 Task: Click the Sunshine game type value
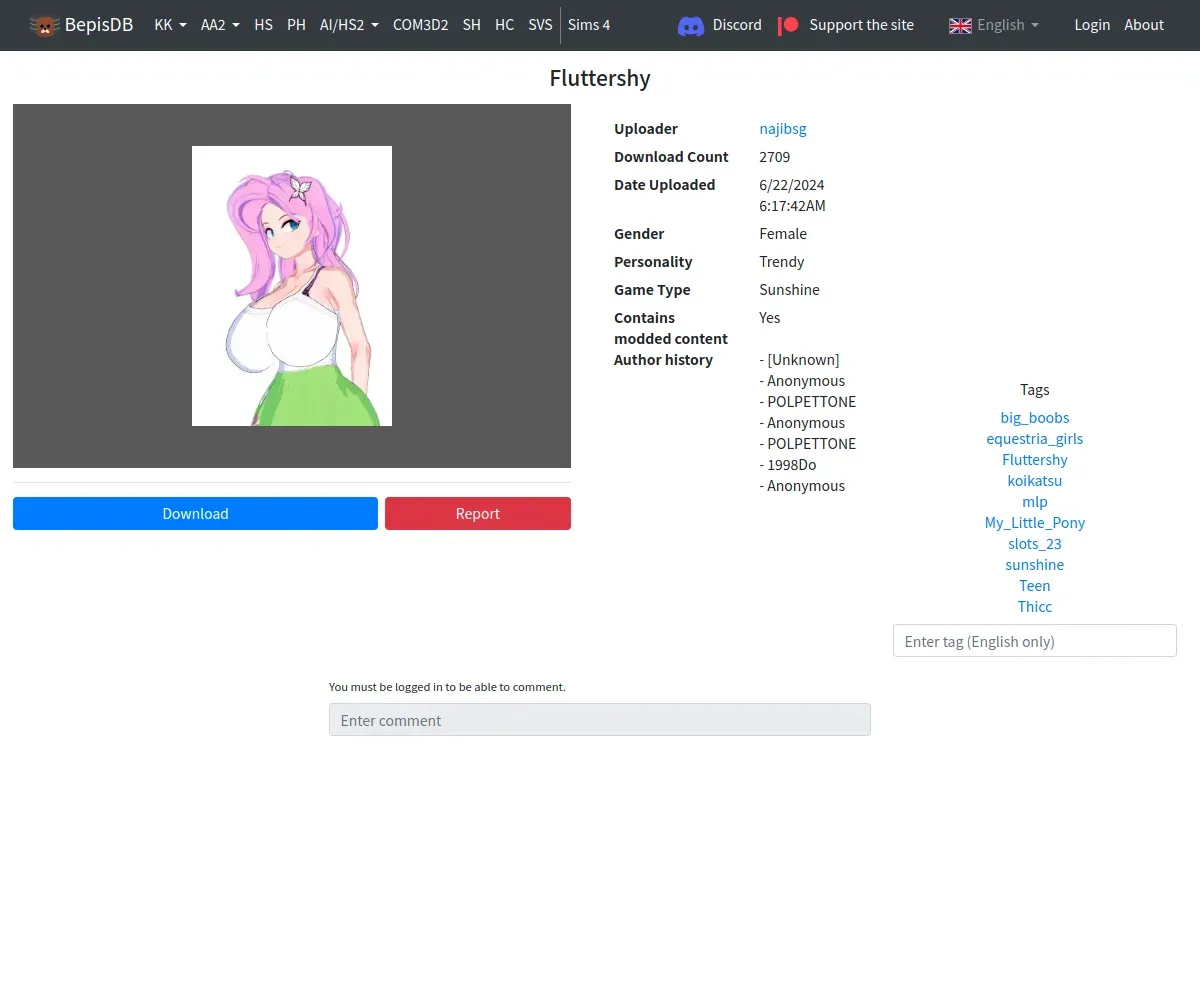click(790, 289)
